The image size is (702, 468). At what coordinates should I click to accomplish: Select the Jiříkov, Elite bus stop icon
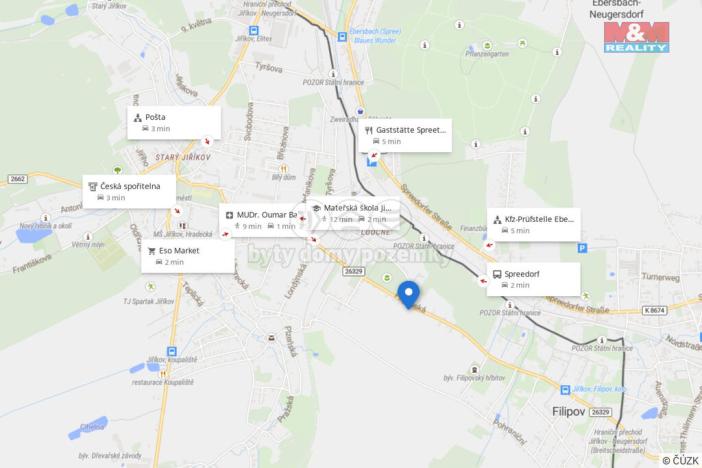pyautogui.click(x=254, y=31)
